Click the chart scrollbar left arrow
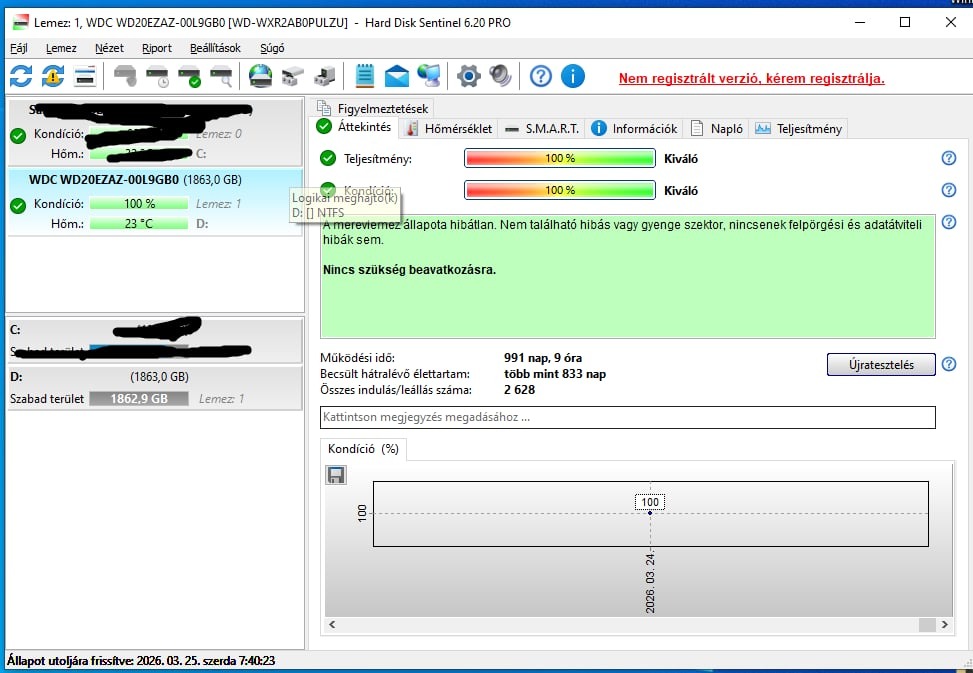The width and height of the screenshot is (973, 673). point(332,625)
